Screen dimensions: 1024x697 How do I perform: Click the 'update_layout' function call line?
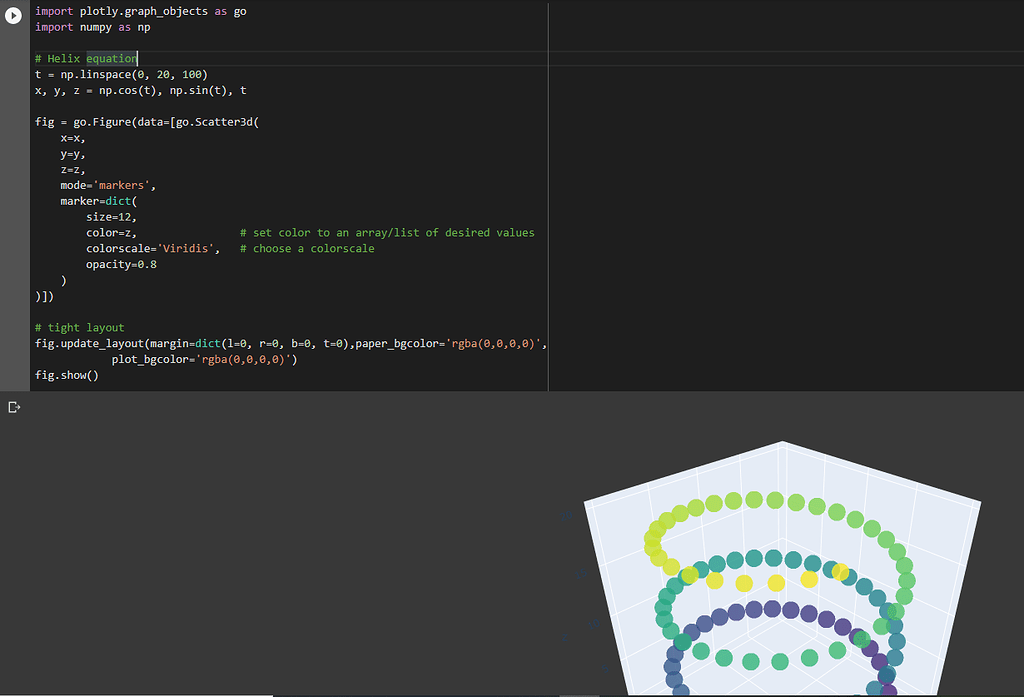tap(100, 343)
